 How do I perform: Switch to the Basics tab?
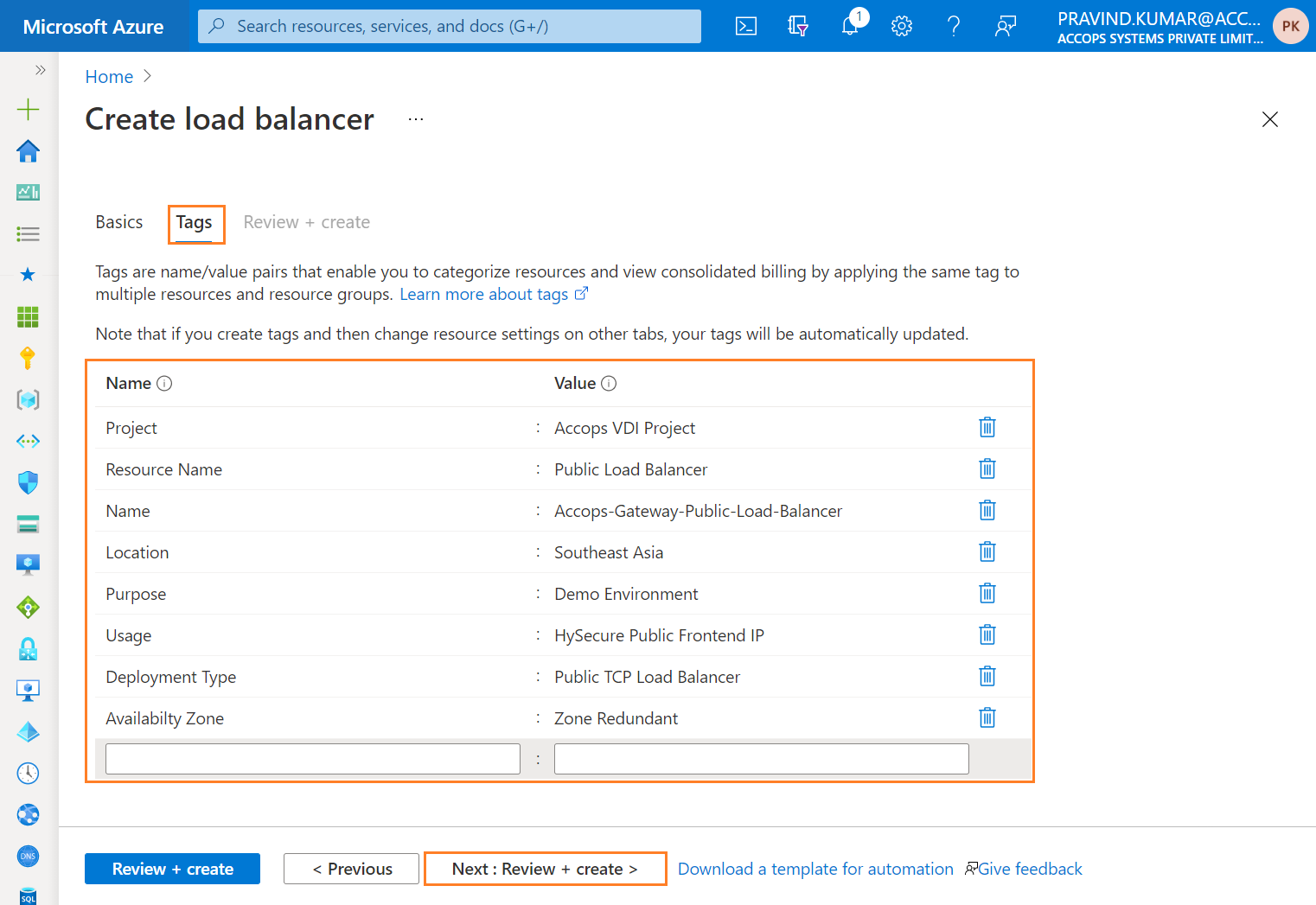click(119, 222)
